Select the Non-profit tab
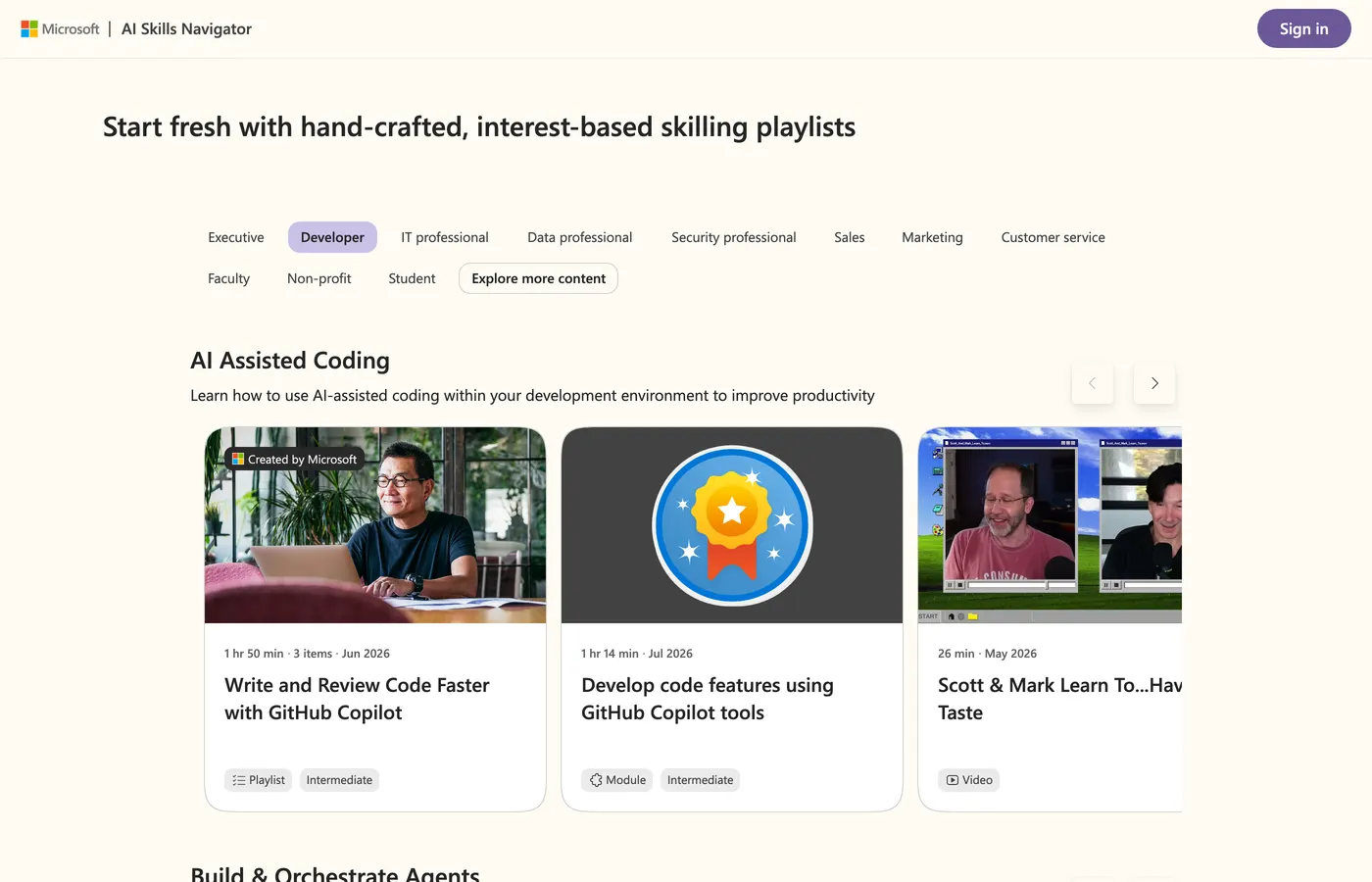This screenshot has height=882, width=1372. click(x=319, y=278)
